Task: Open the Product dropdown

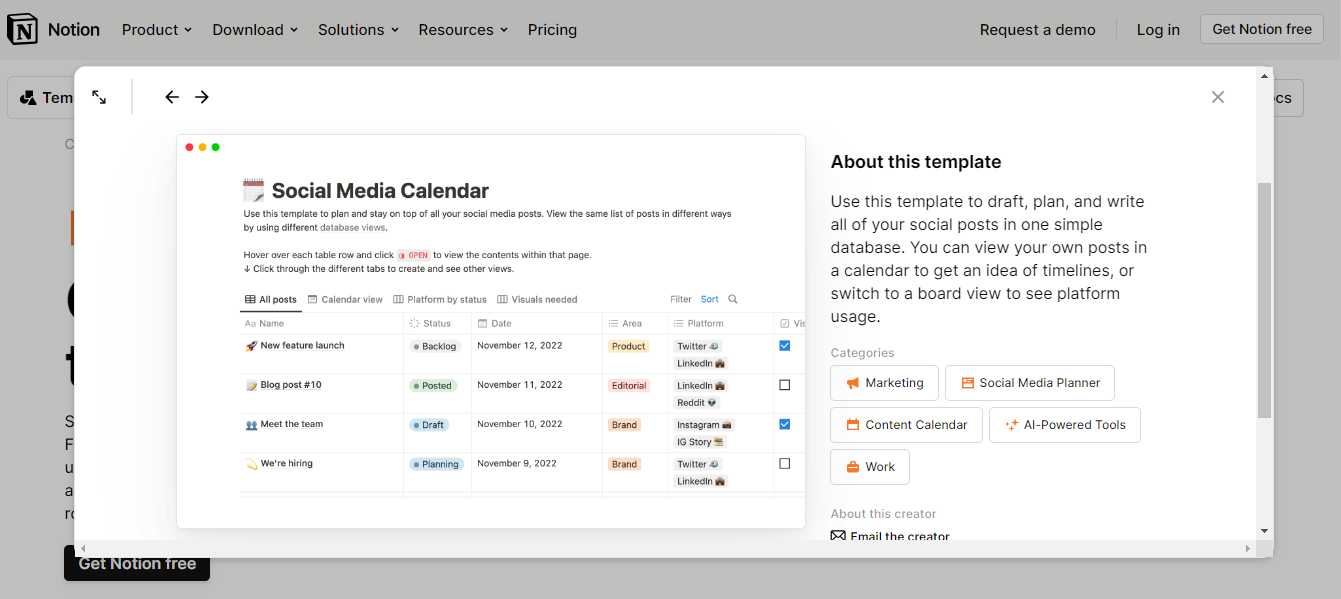Action: point(156,29)
